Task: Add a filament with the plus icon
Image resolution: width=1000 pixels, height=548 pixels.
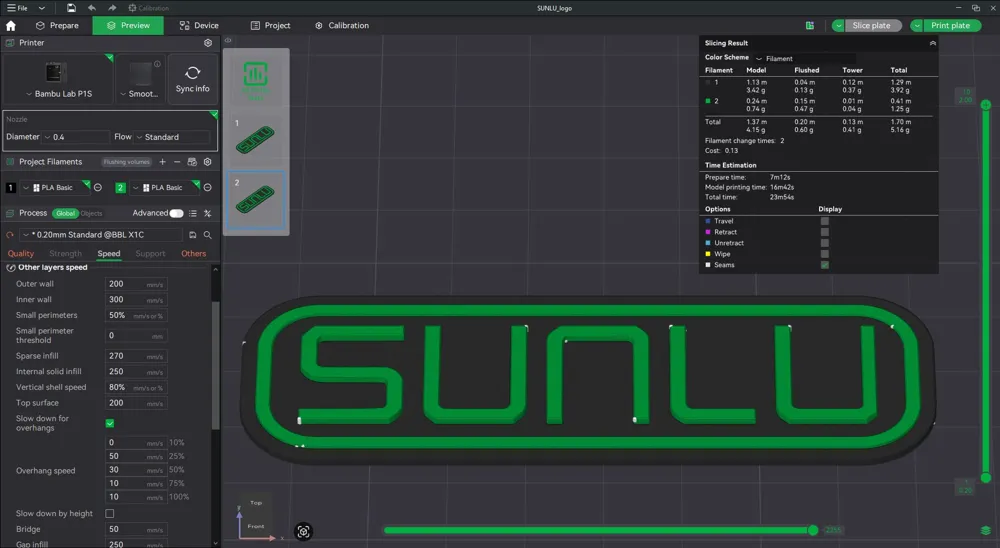Action: [x=163, y=162]
